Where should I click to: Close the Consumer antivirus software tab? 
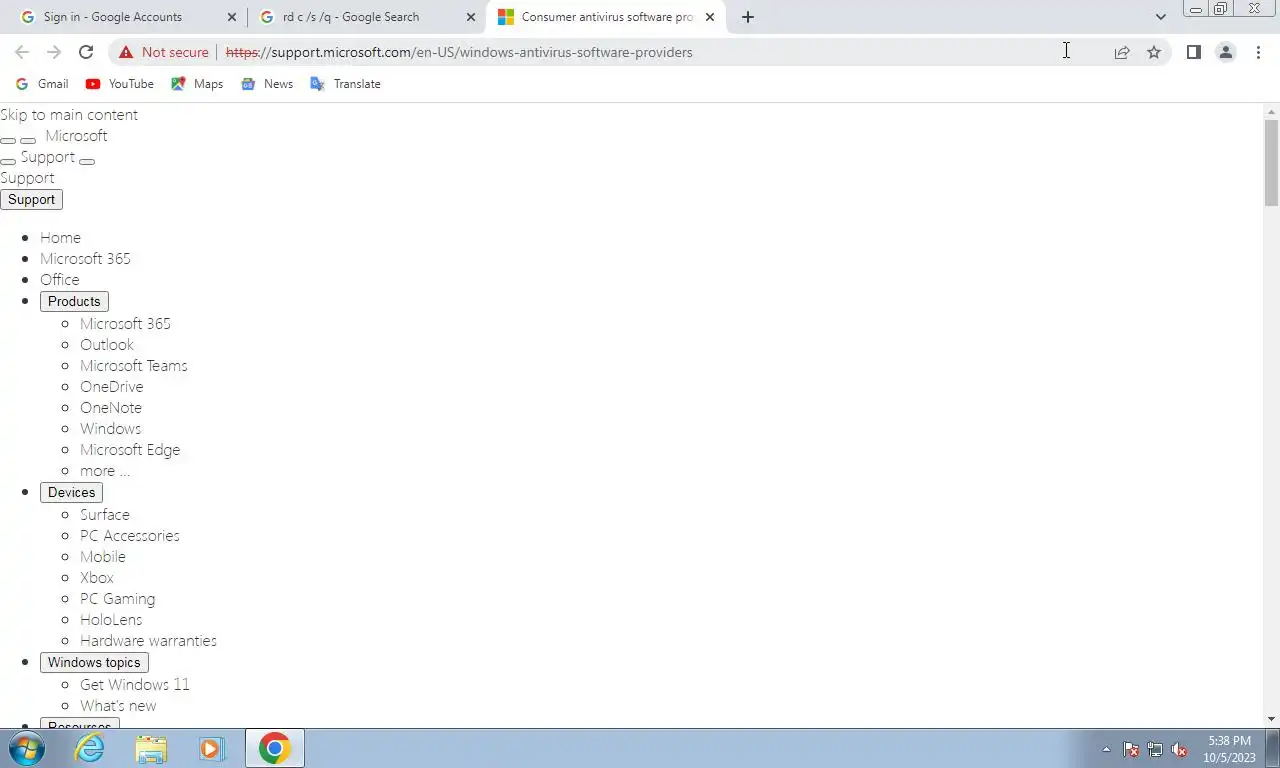[709, 17]
